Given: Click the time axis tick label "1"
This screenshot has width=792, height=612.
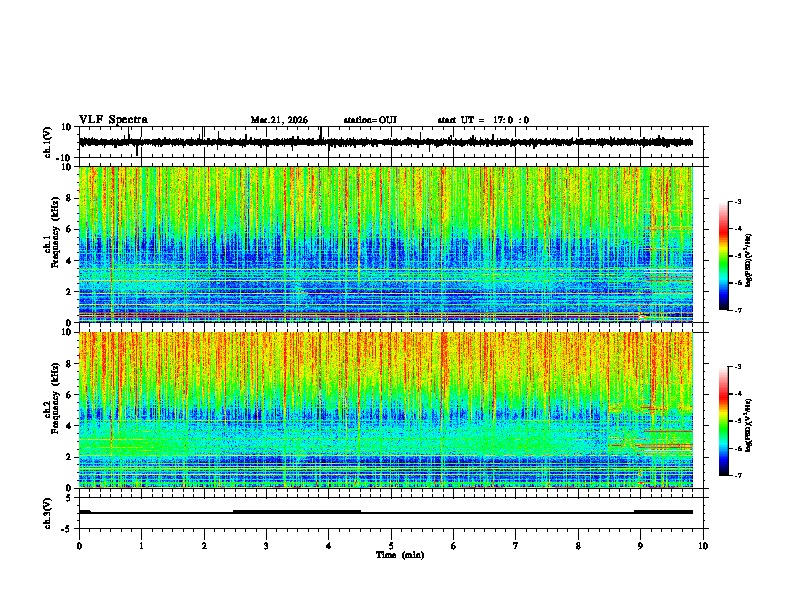Looking at the screenshot, I should (141, 546).
